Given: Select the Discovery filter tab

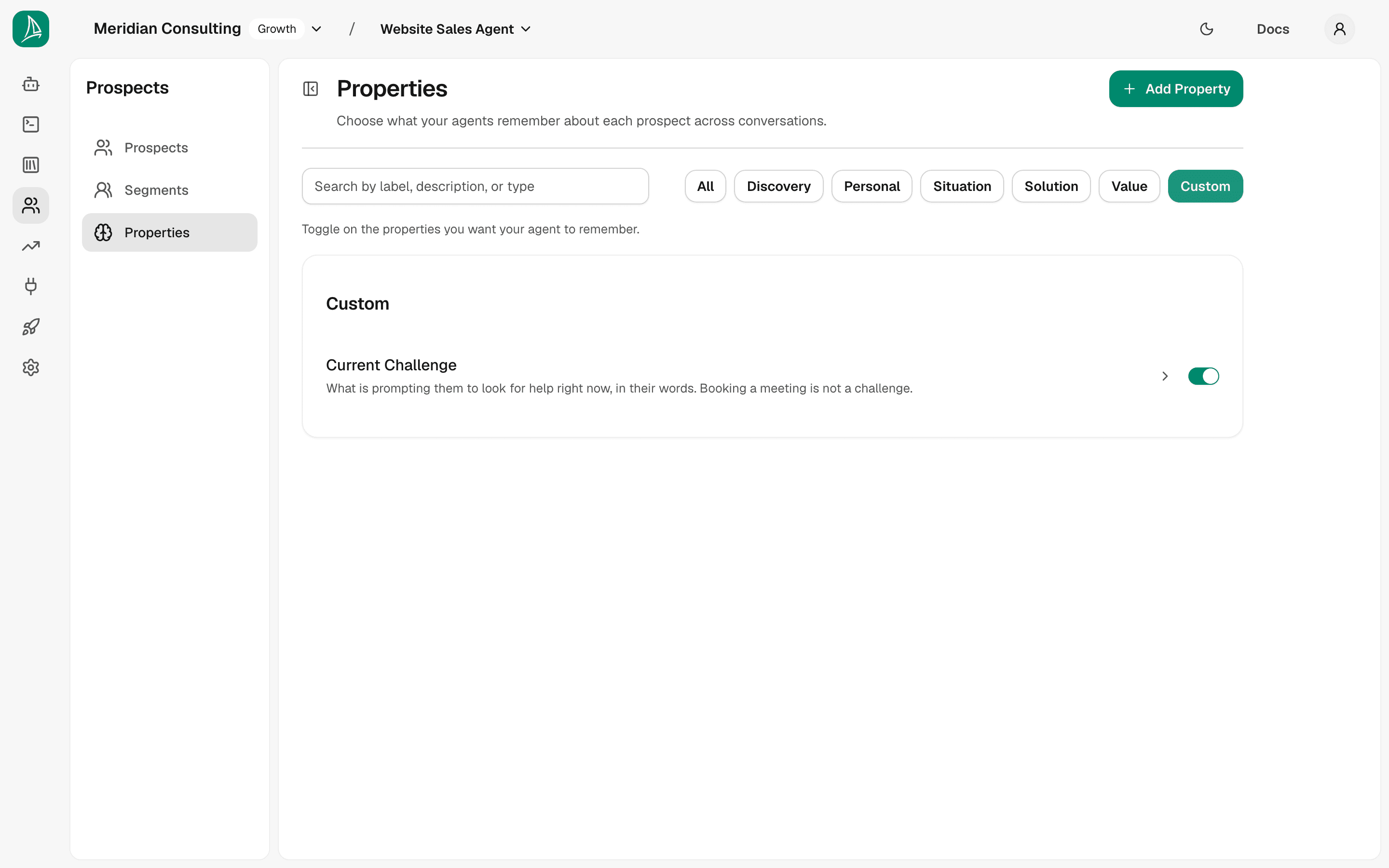Looking at the screenshot, I should tap(778, 186).
